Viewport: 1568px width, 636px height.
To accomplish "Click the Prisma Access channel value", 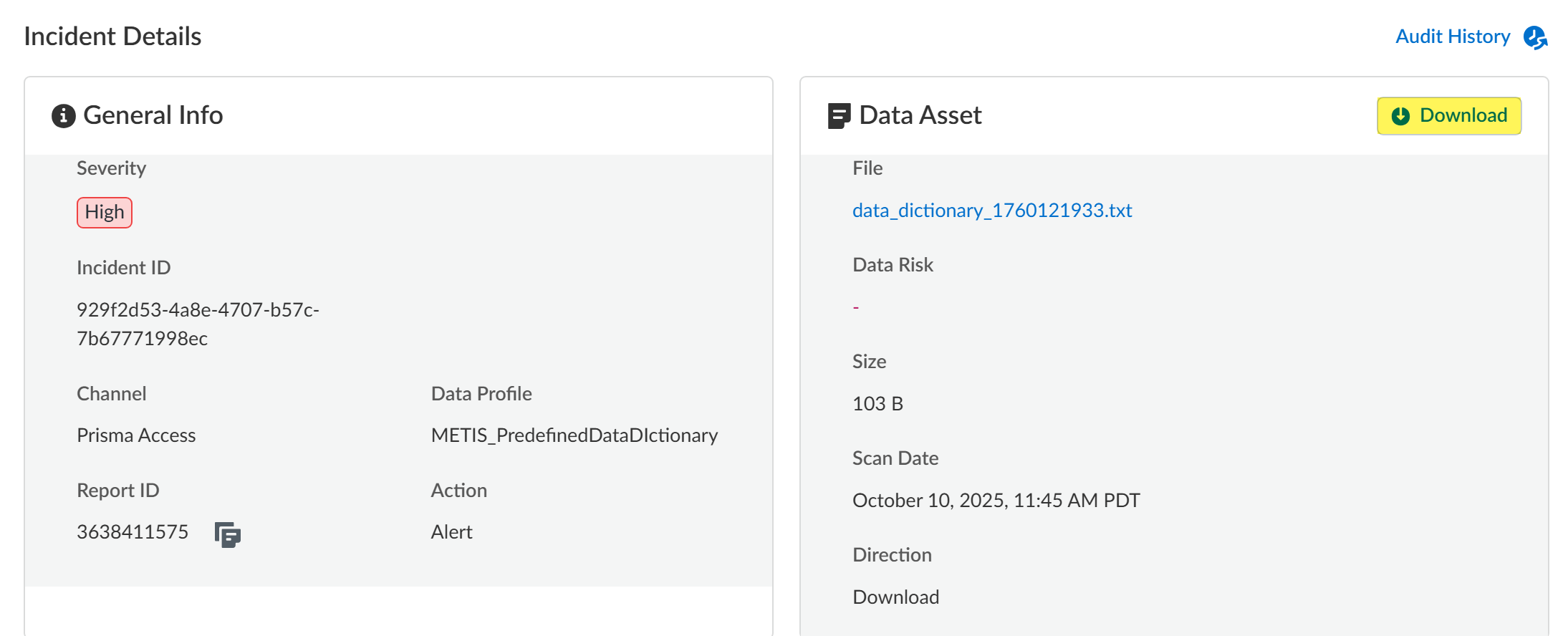I will coord(136,435).
